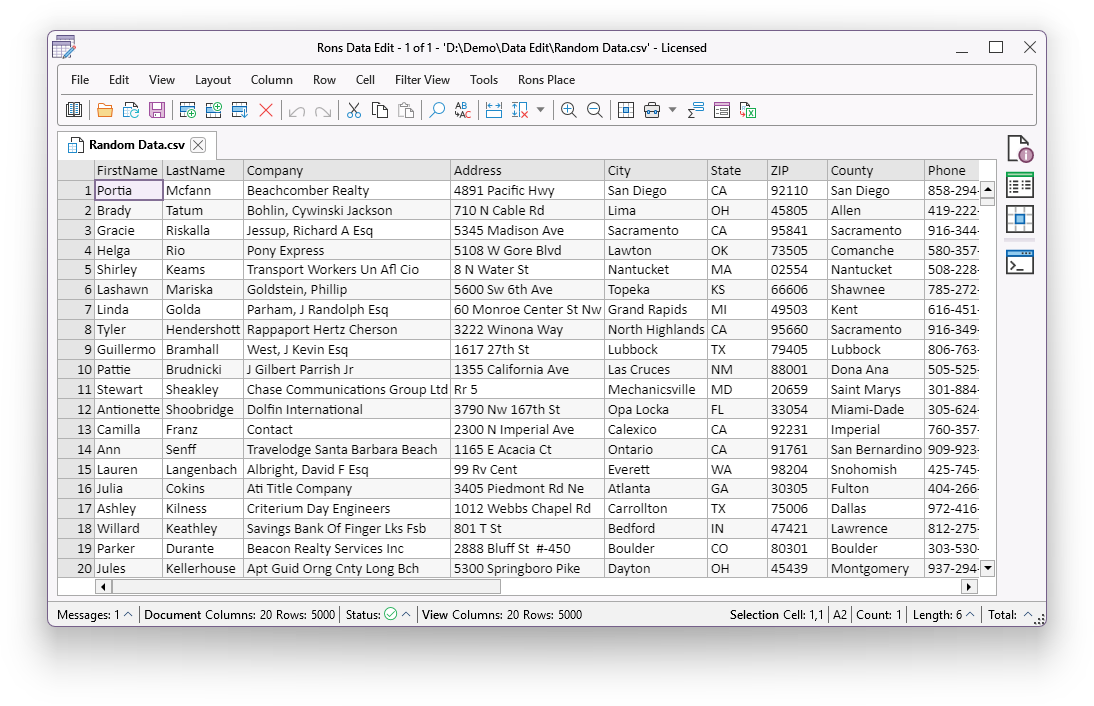Open Find with the magnifier icon
This screenshot has height=706, width=1094.
coord(437,110)
